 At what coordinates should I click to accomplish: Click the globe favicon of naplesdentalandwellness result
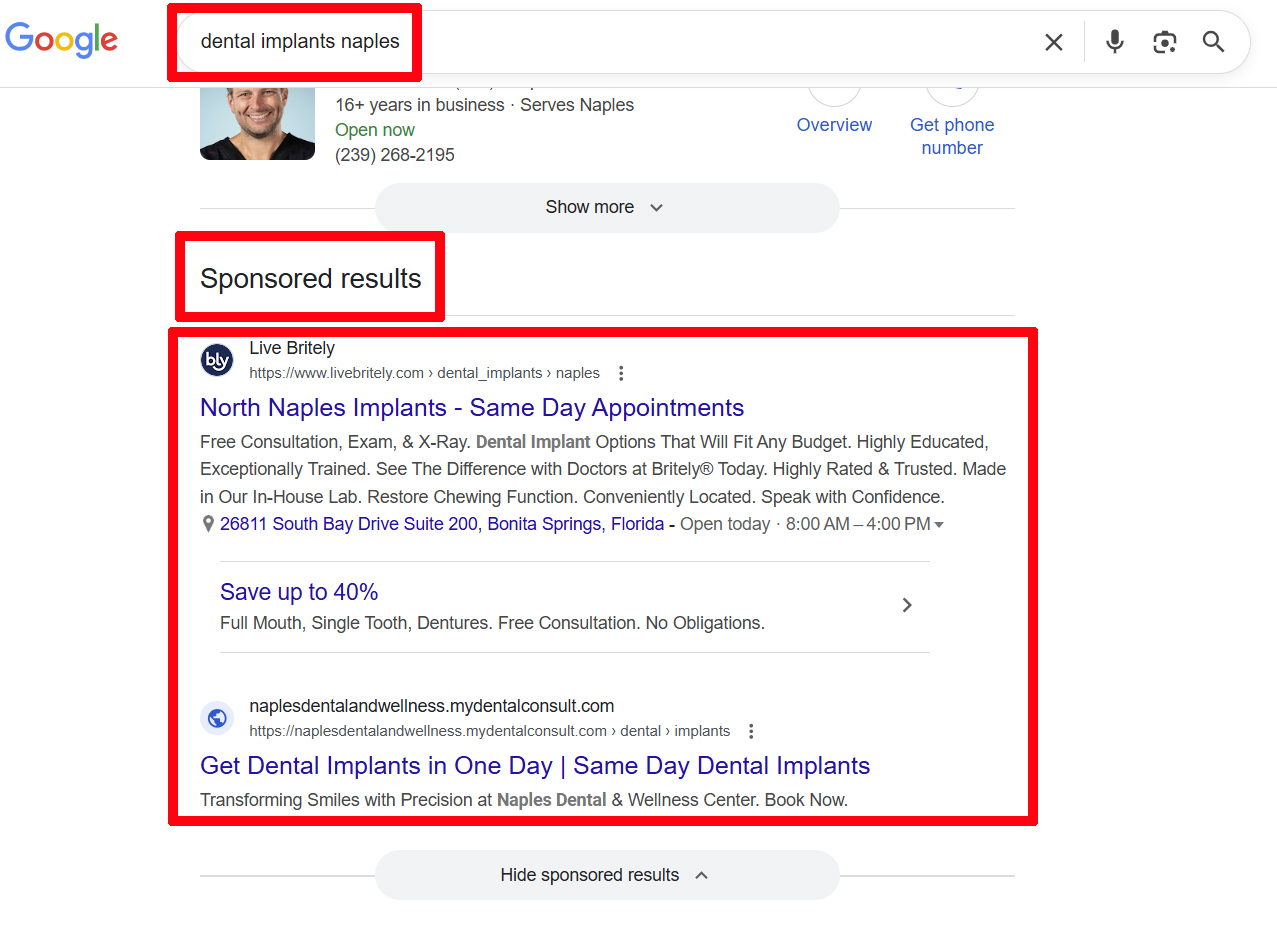click(217, 718)
